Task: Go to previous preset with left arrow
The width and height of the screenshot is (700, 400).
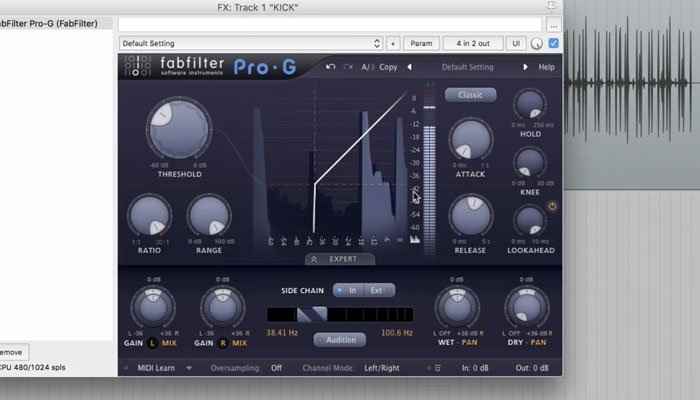Action: tap(409, 67)
